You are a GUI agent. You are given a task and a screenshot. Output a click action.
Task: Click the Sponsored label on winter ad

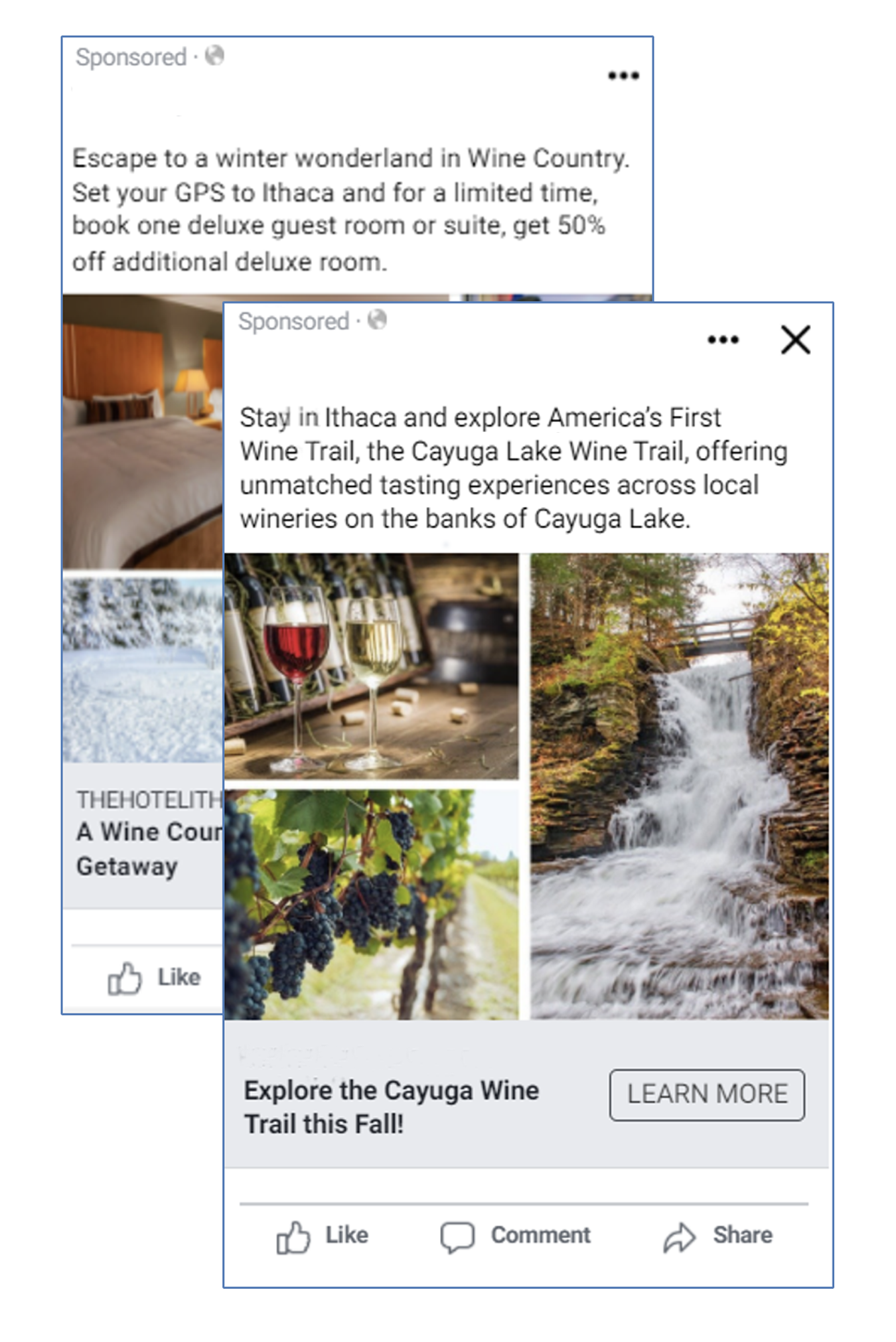[131, 58]
